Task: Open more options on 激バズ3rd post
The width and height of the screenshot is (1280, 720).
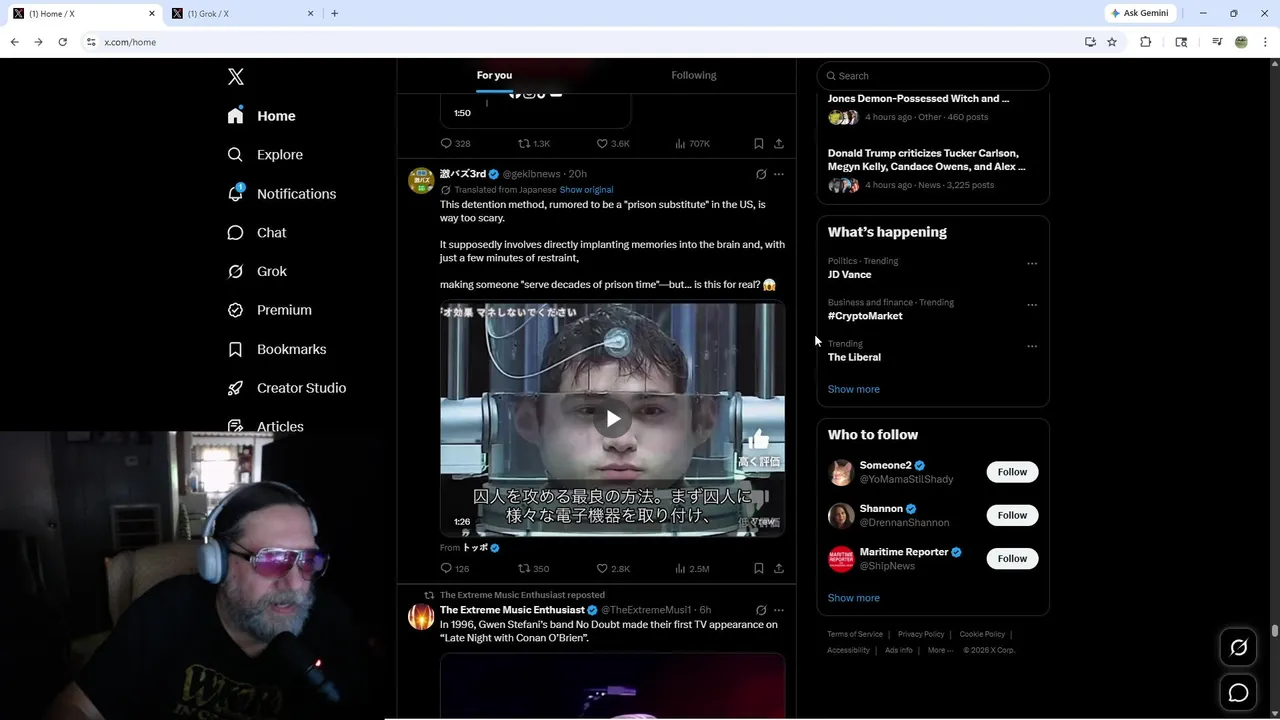Action: click(x=779, y=174)
